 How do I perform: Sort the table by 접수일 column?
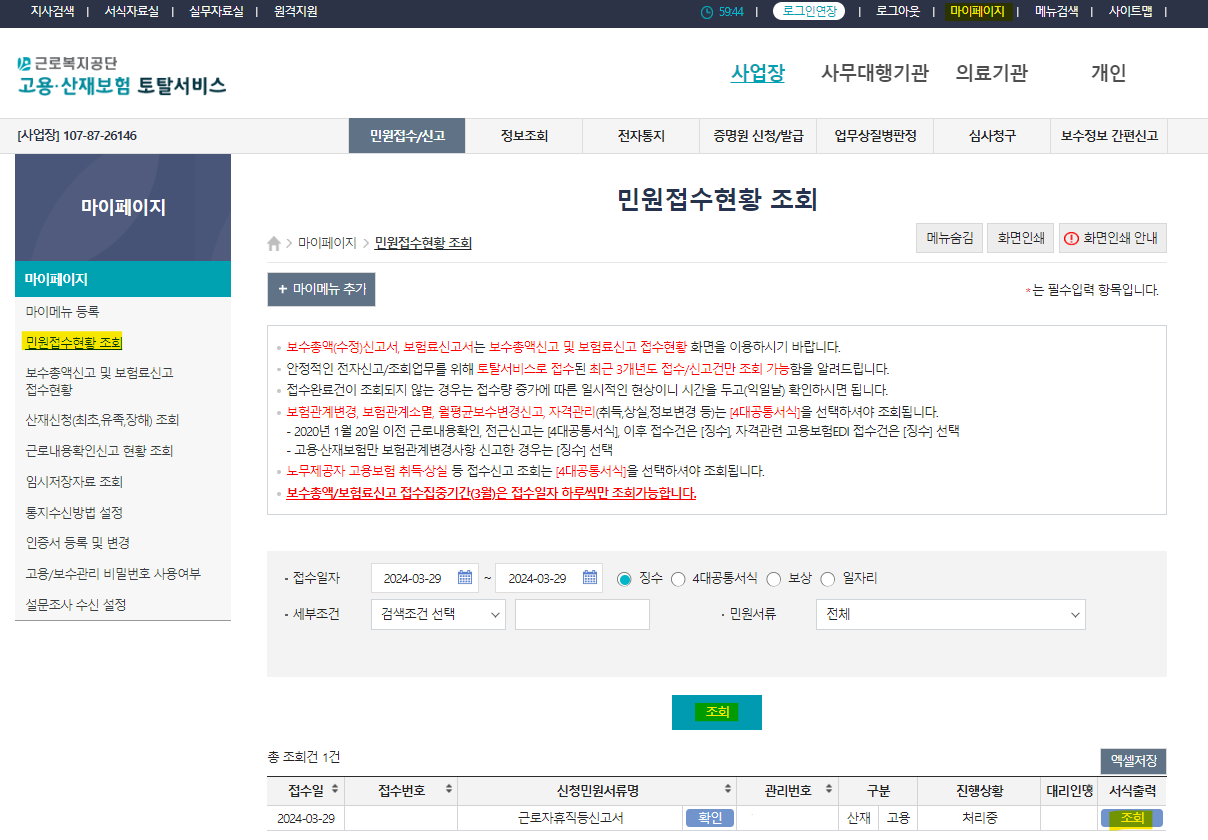point(333,790)
